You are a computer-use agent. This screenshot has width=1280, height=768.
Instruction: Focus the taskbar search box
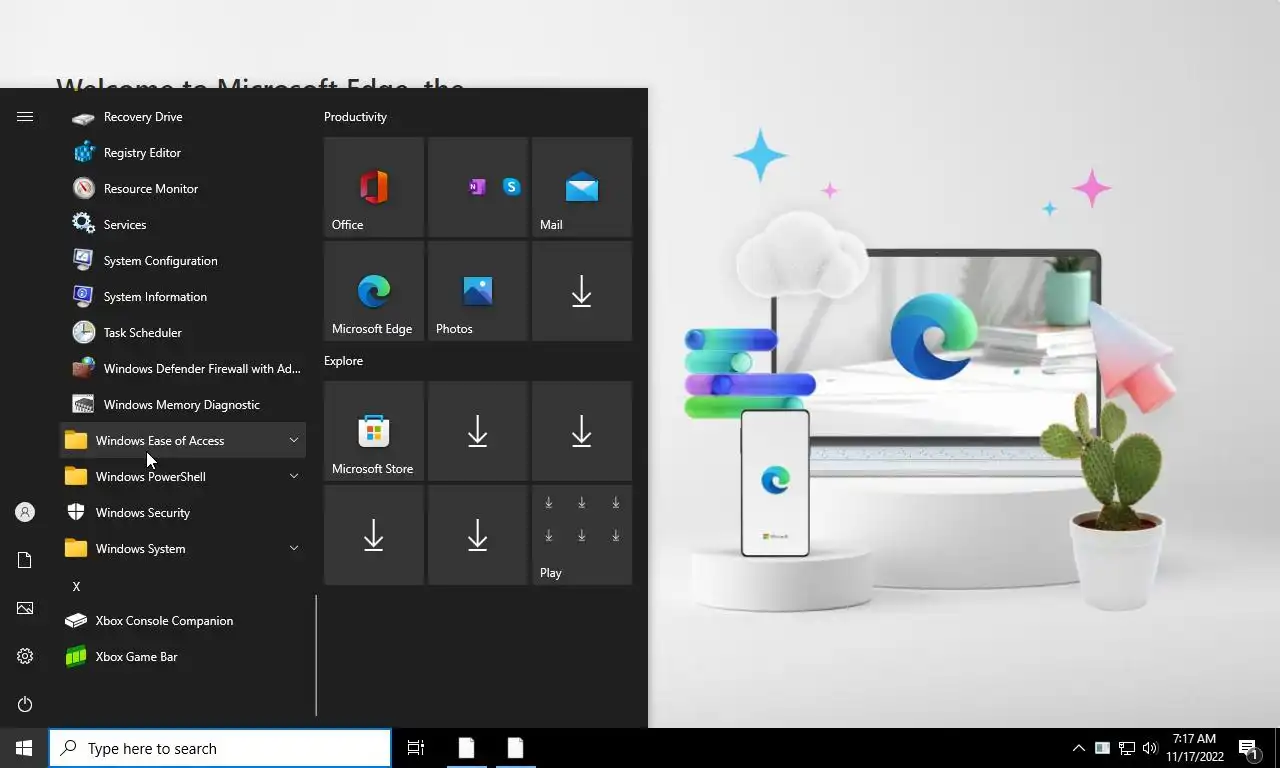tap(220, 748)
